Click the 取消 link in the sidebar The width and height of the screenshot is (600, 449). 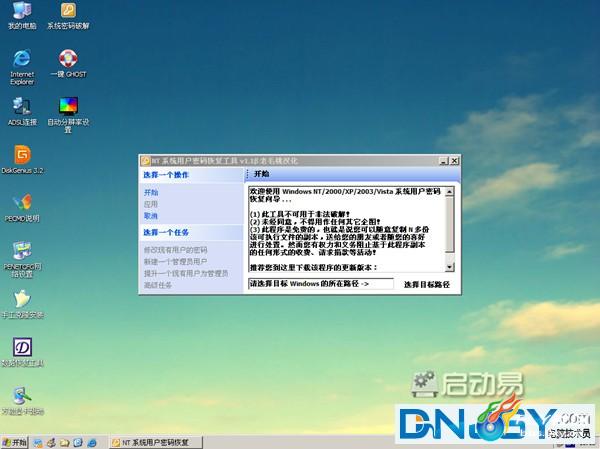coord(151,216)
